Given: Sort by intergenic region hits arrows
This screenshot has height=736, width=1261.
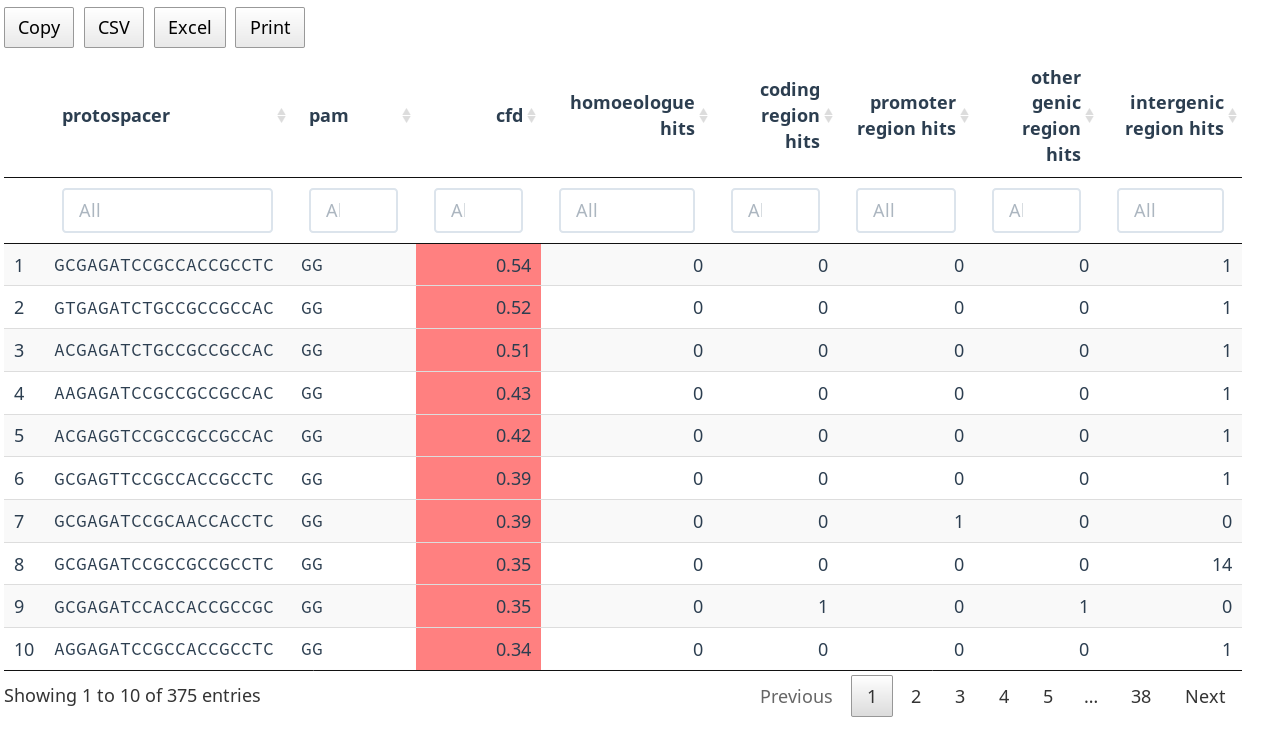Looking at the screenshot, I should point(1232,116).
